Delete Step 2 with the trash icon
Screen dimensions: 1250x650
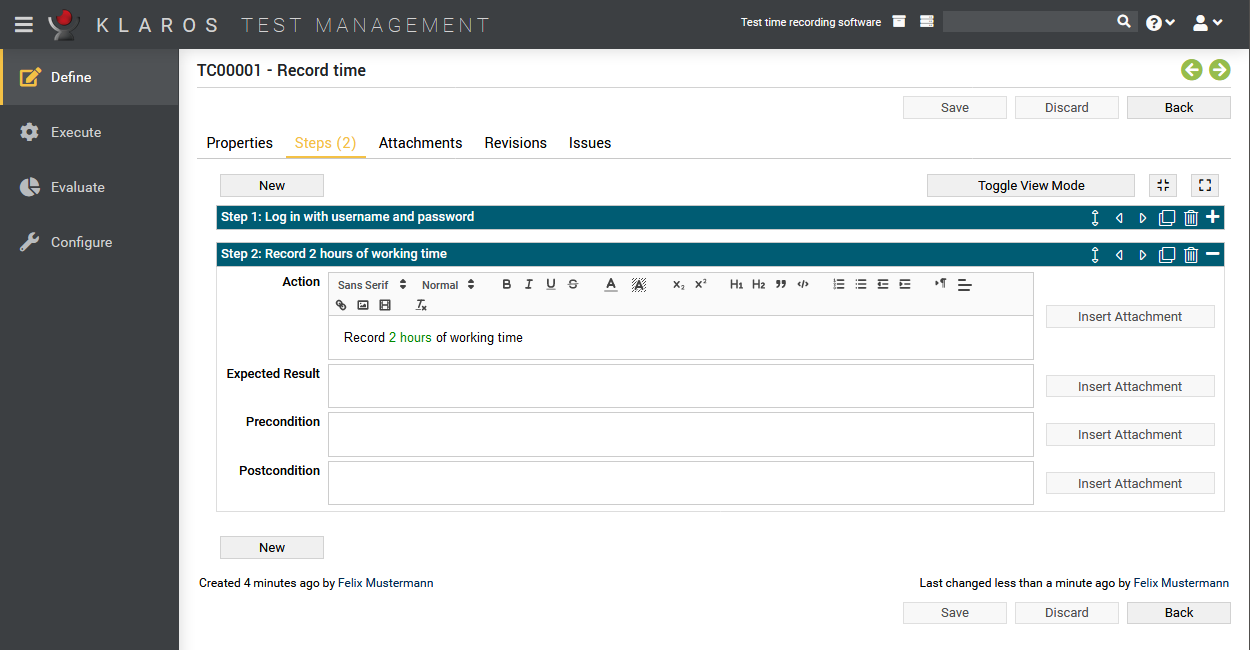click(x=1191, y=254)
